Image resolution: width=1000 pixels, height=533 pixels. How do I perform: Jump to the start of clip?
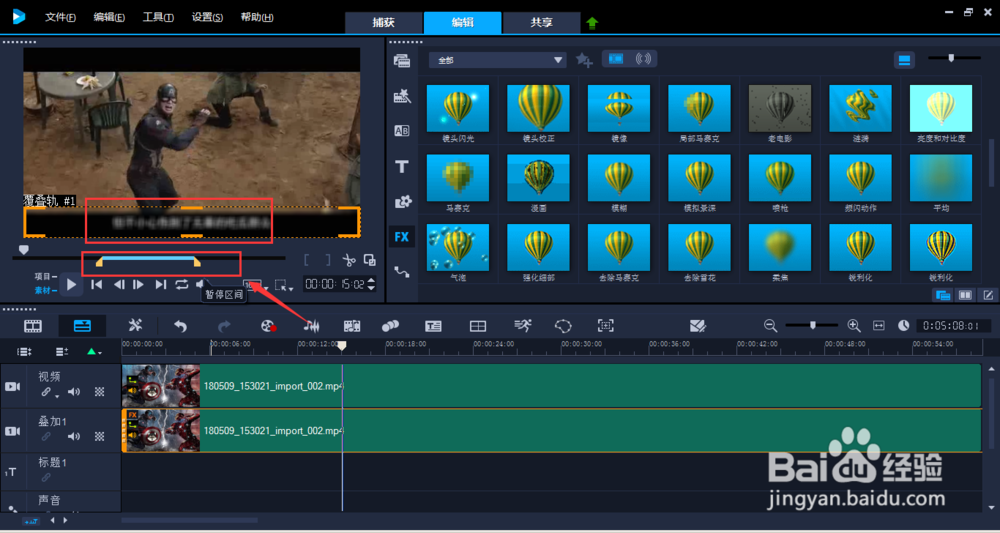(x=97, y=284)
